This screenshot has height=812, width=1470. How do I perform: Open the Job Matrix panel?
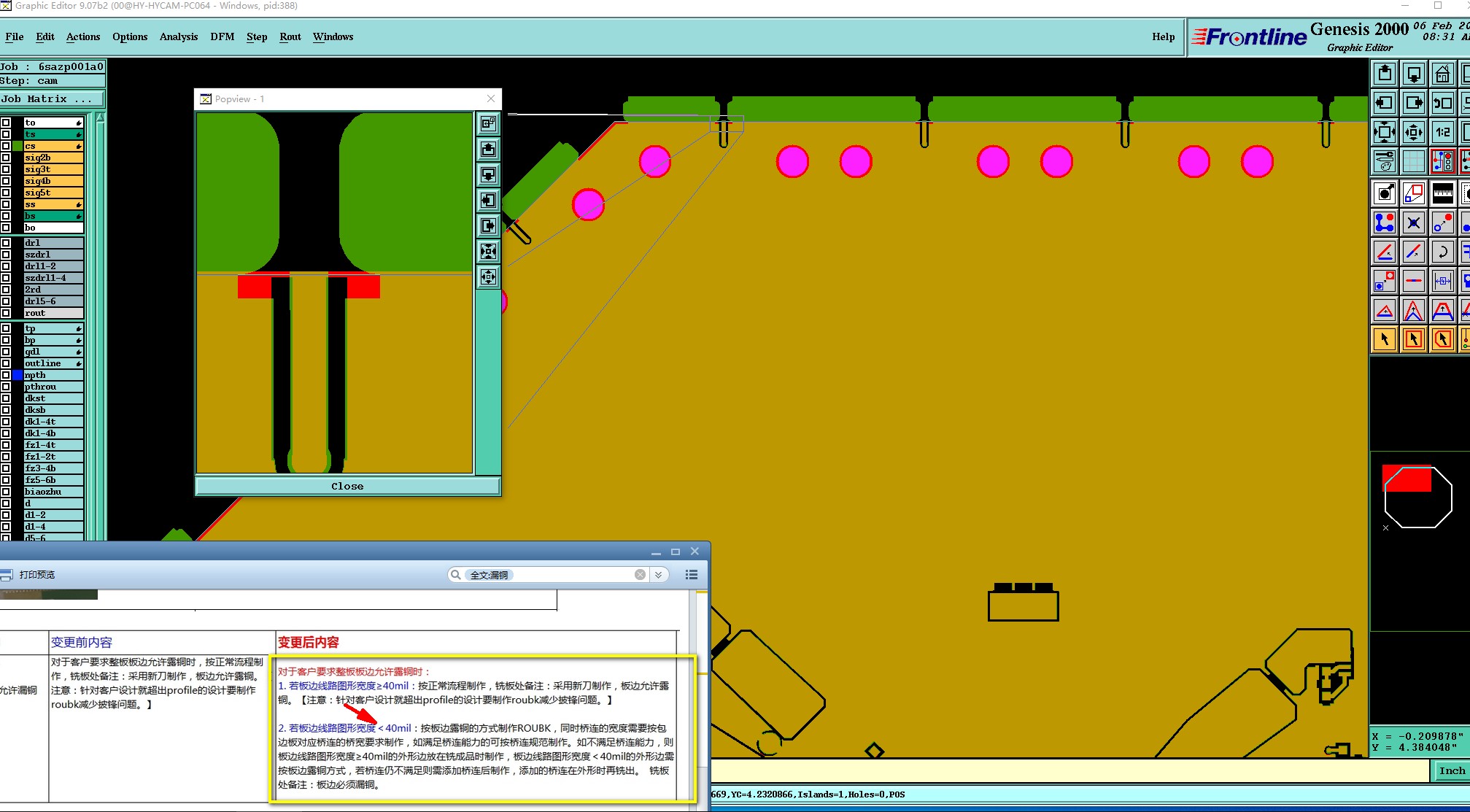pyautogui.click(x=51, y=98)
